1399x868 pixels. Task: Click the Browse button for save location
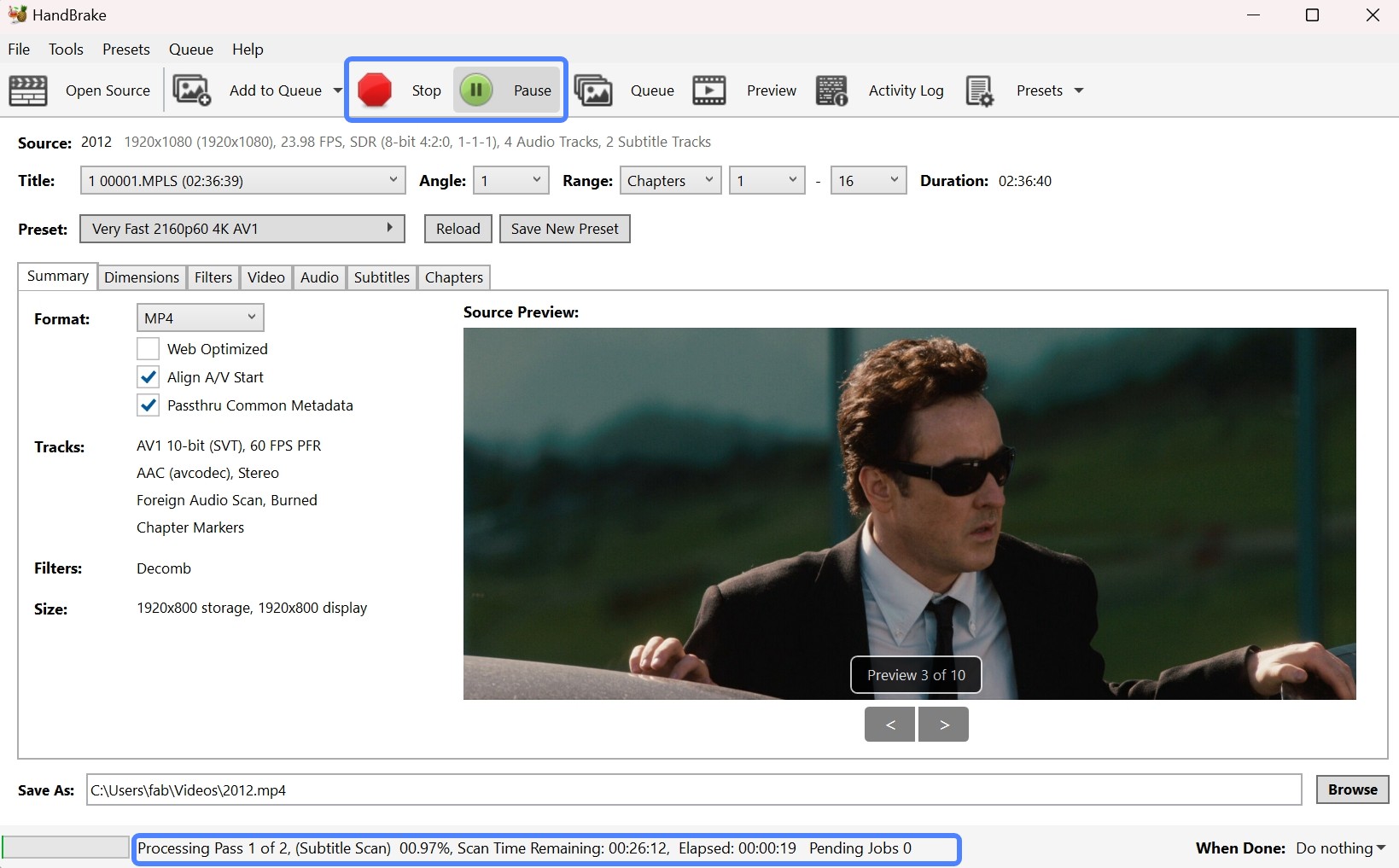click(1351, 789)
